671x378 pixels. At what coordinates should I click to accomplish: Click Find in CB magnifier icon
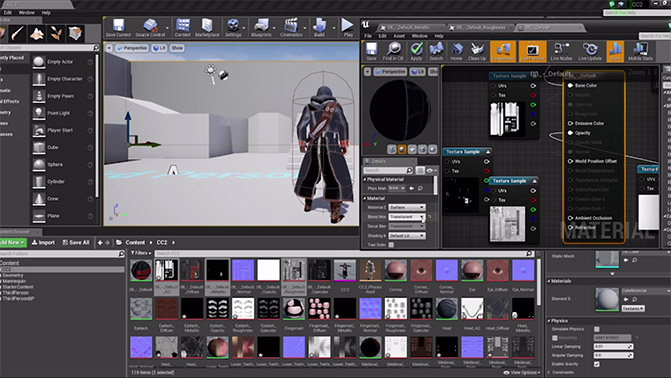coord(393,51)
